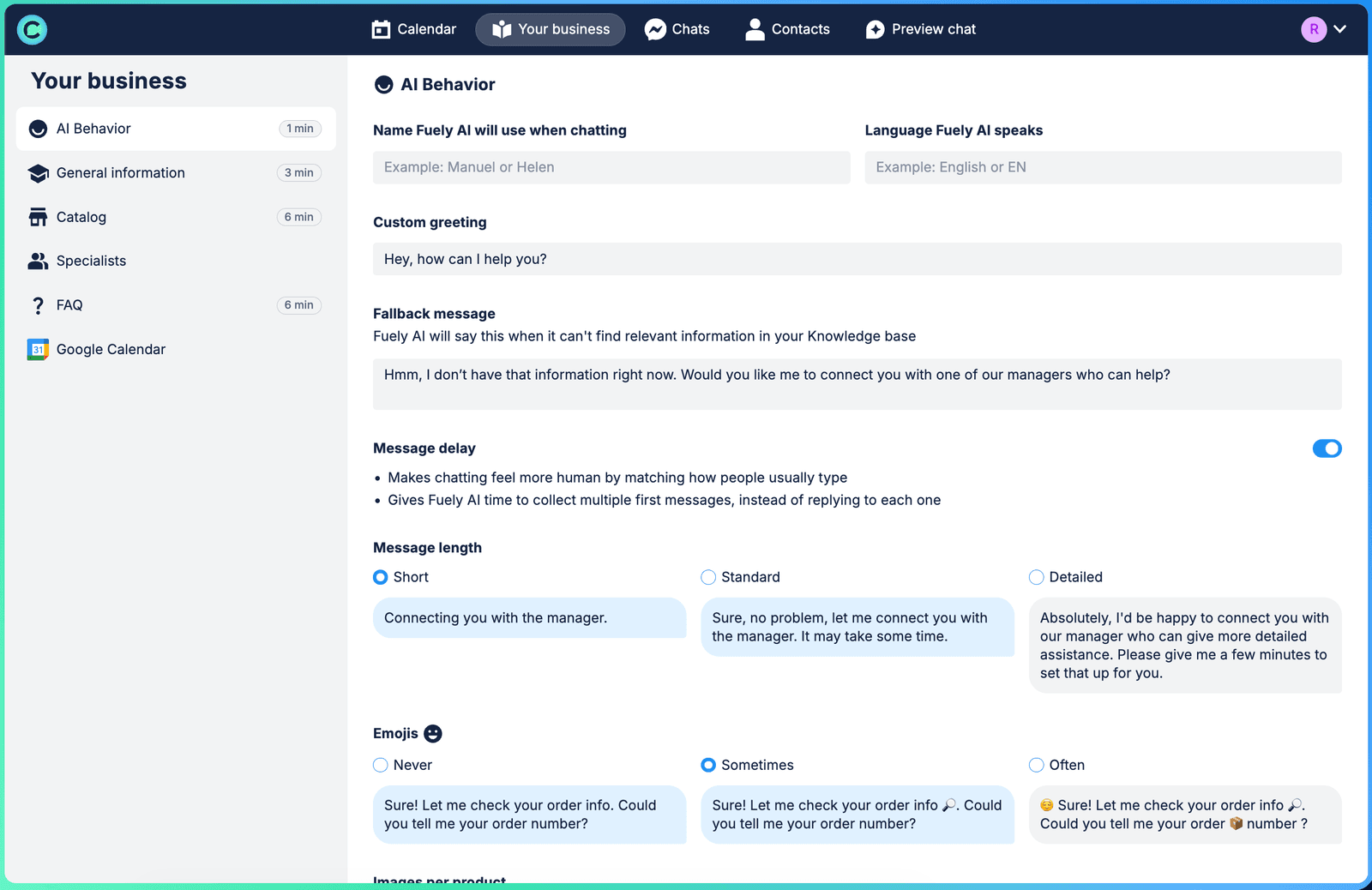Go to the Chats tab
The height and width of the screenshot is (890, 1372).
[x=677, y=29]
